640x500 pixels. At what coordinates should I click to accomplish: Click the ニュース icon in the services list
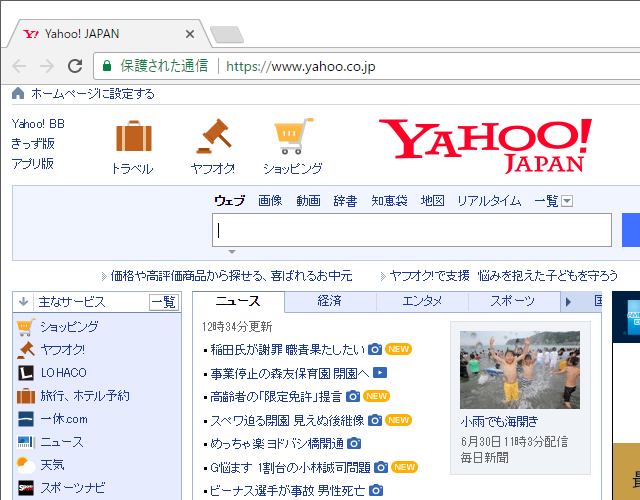point(26,442)
